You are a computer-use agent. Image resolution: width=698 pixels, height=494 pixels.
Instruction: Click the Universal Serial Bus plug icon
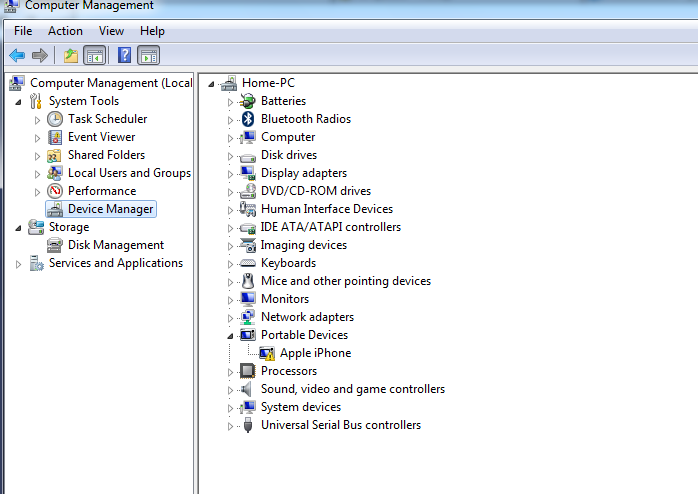point(248,425)
